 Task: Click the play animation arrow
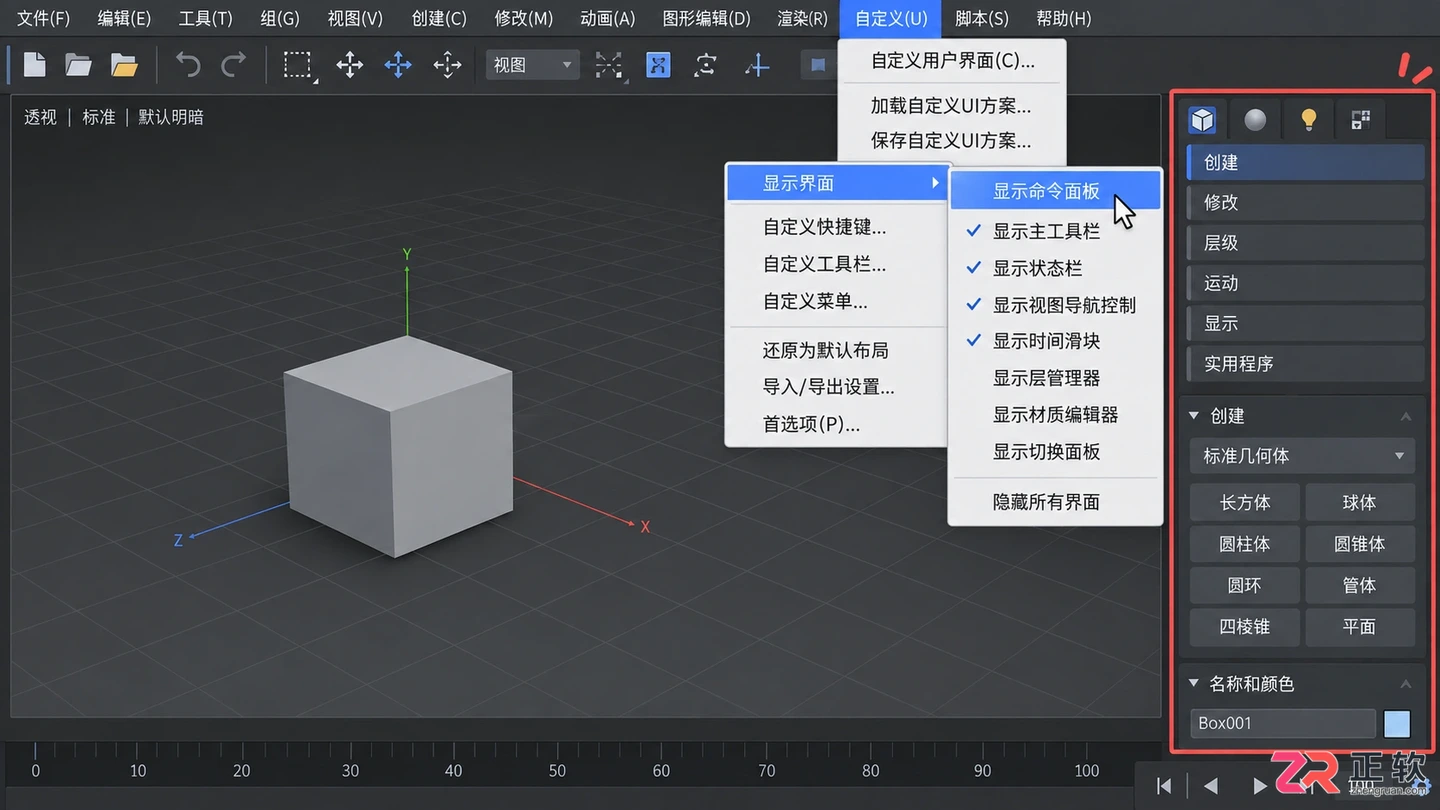[1259, 786]
